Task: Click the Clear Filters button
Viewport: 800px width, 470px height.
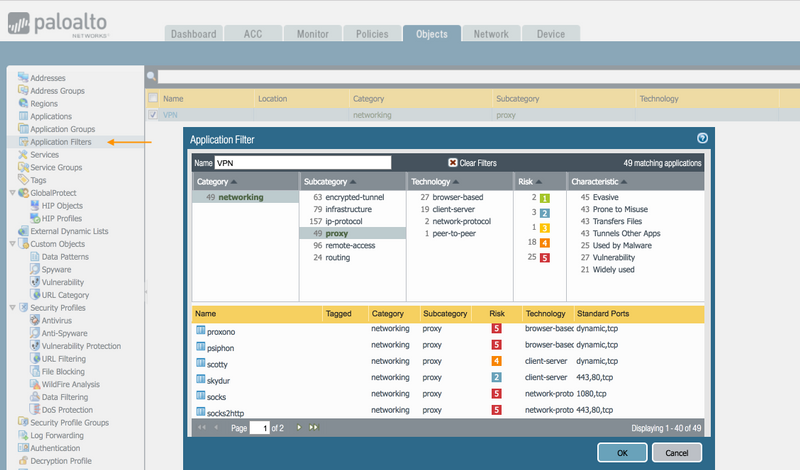Action: (472, 163)
